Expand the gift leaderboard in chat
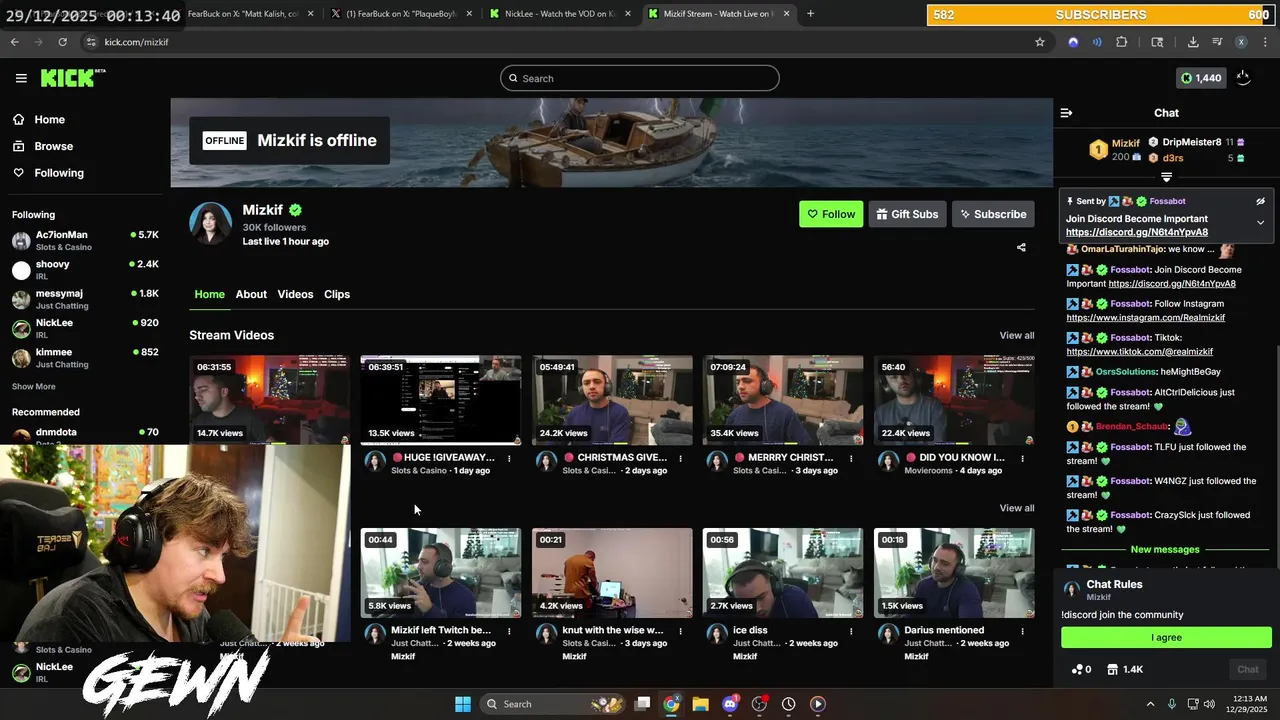The height and width of the screenshot is (720, 1280). tap(1166, 177)
